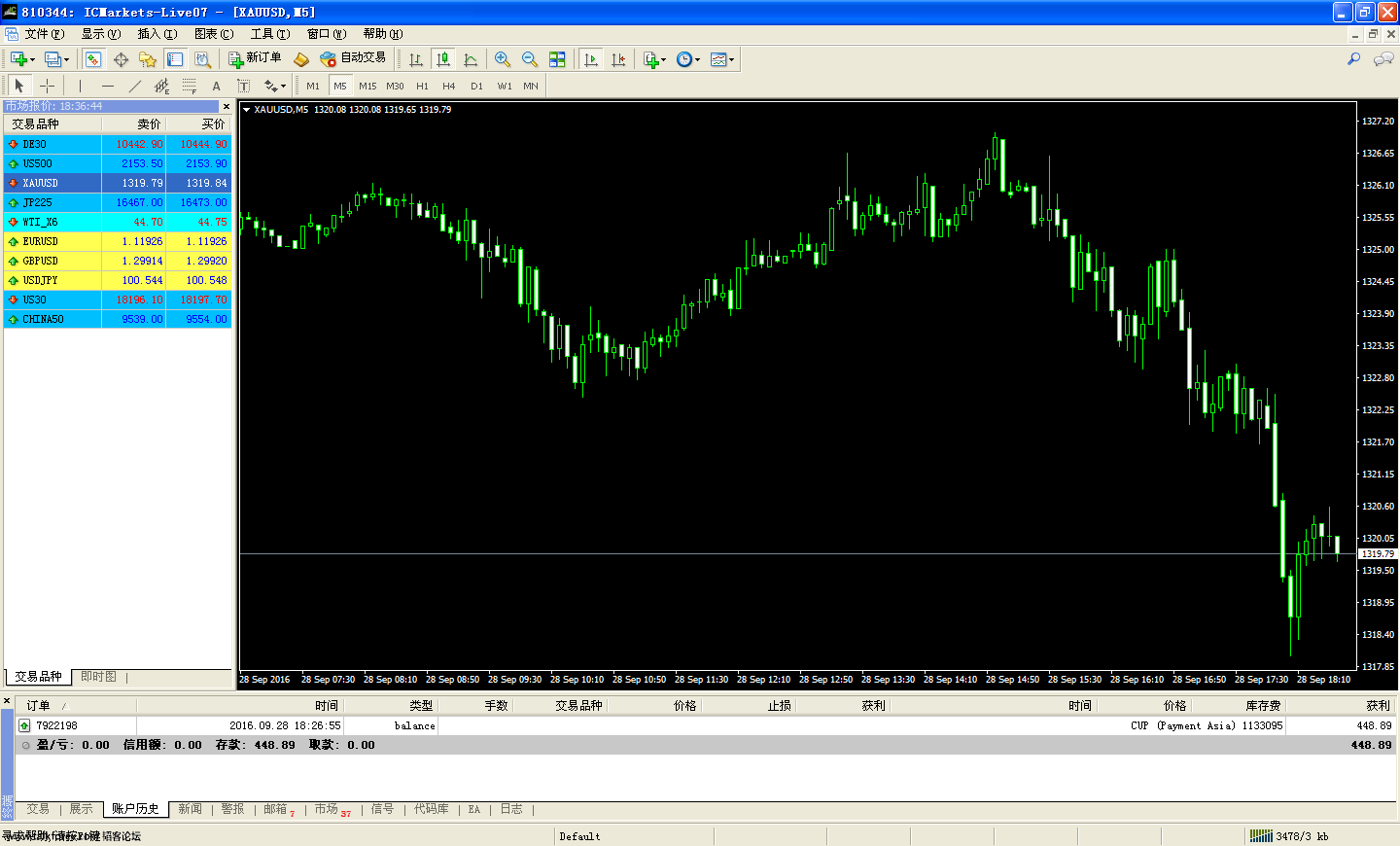The height and width of the screenshot is (846, 1400).
Task: Switch chart to bar chart style
Action: 416,59
